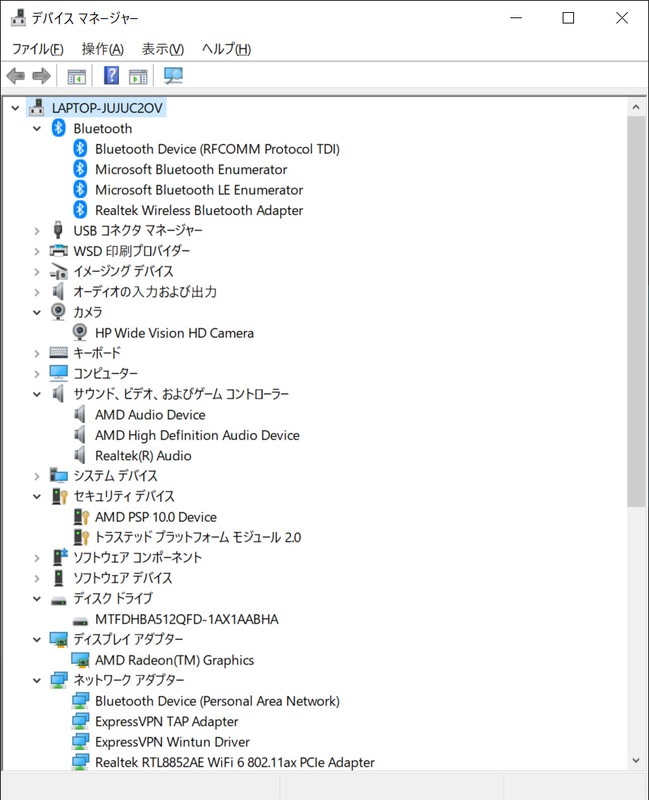The height and width of the screenshot is (800, 649).
Task: Click the システム デバイス icon
Action: 59,475
